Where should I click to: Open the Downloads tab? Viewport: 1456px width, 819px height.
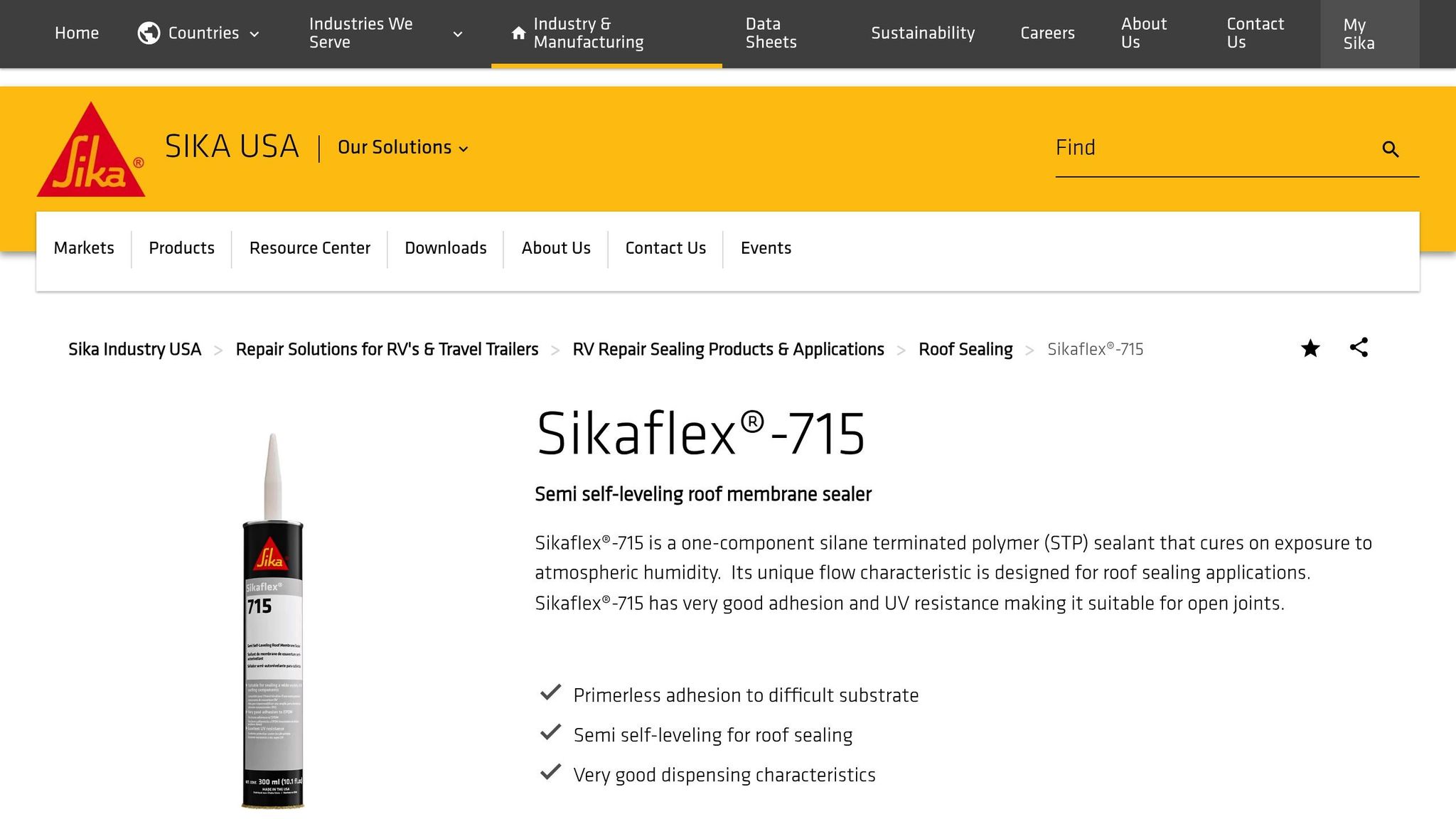445,247
